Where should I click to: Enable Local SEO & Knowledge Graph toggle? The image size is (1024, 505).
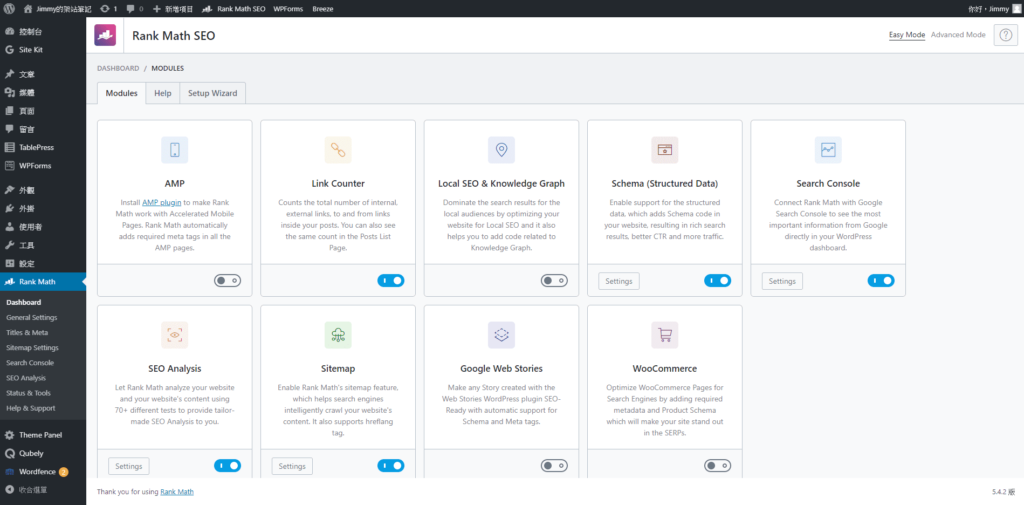click(554, 280)
